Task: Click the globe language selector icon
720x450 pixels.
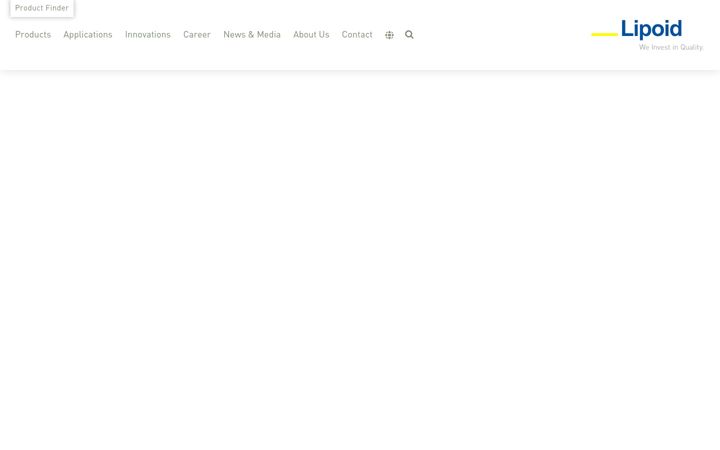Action: (x=389, y=35)
